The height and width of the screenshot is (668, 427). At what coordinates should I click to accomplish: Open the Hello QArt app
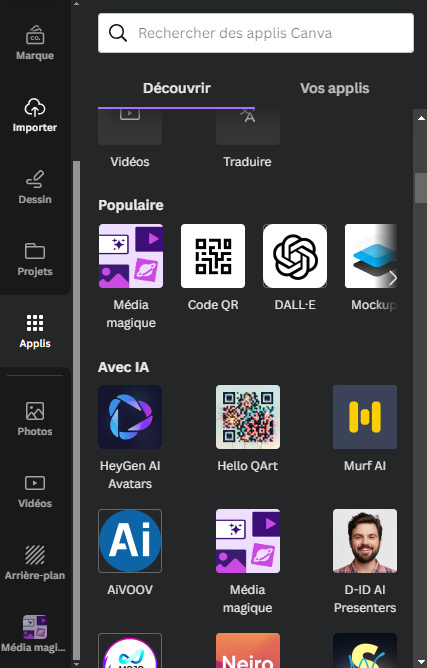[x=248, y=417]
